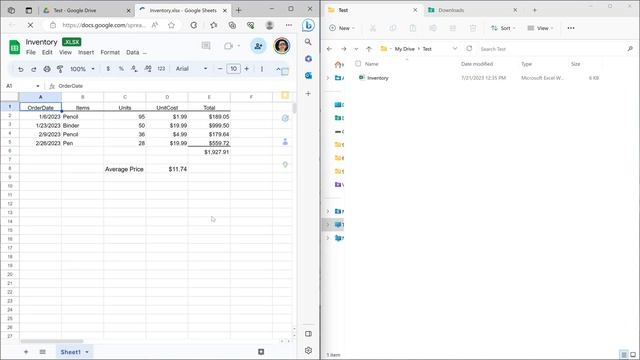Sort files by Date modified column
This screenshot has height=360, width=640.
[477, 64]
